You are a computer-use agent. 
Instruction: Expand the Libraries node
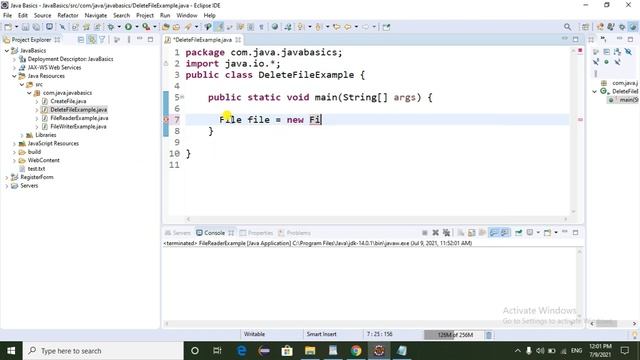[x=22, y=135]
